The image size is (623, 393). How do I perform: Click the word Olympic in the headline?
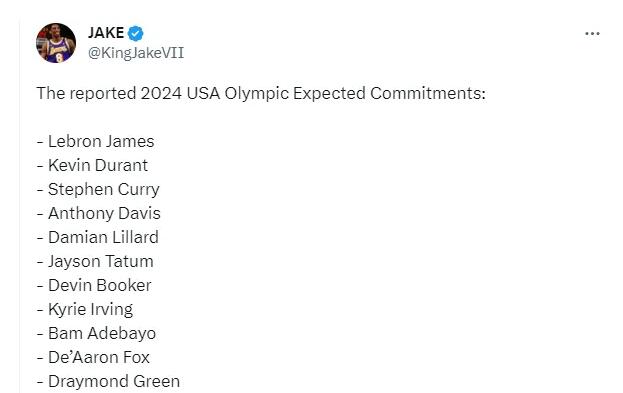pos(257,94)
